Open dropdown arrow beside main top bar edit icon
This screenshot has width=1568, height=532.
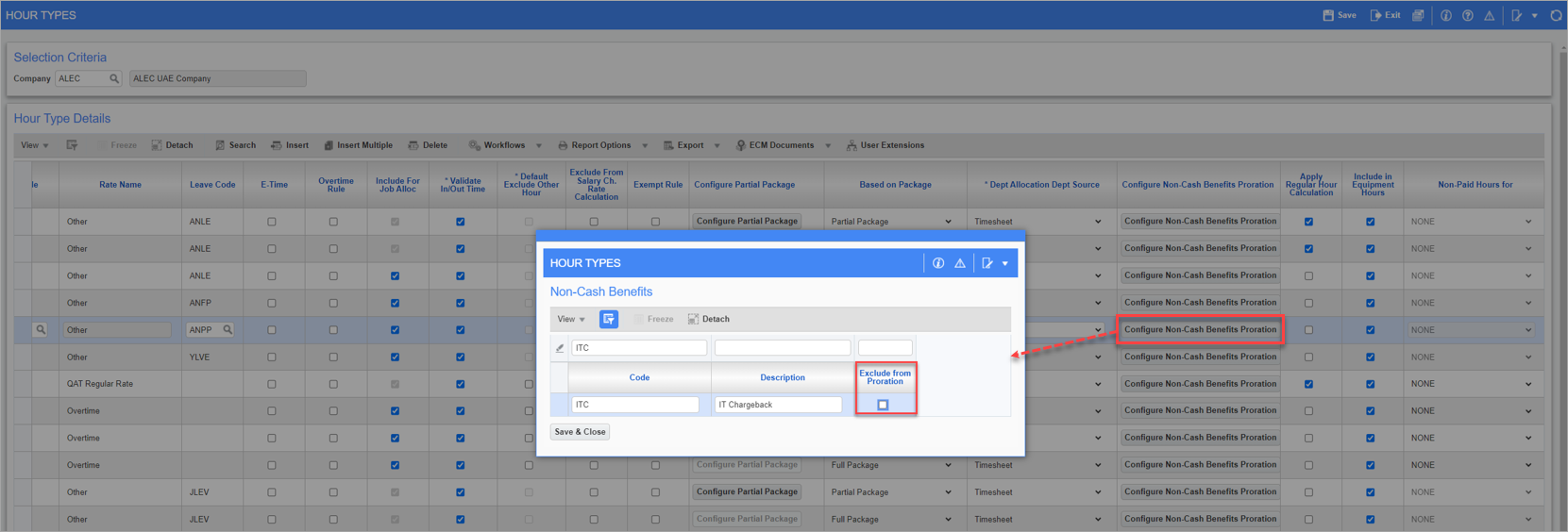(1534, 16)
